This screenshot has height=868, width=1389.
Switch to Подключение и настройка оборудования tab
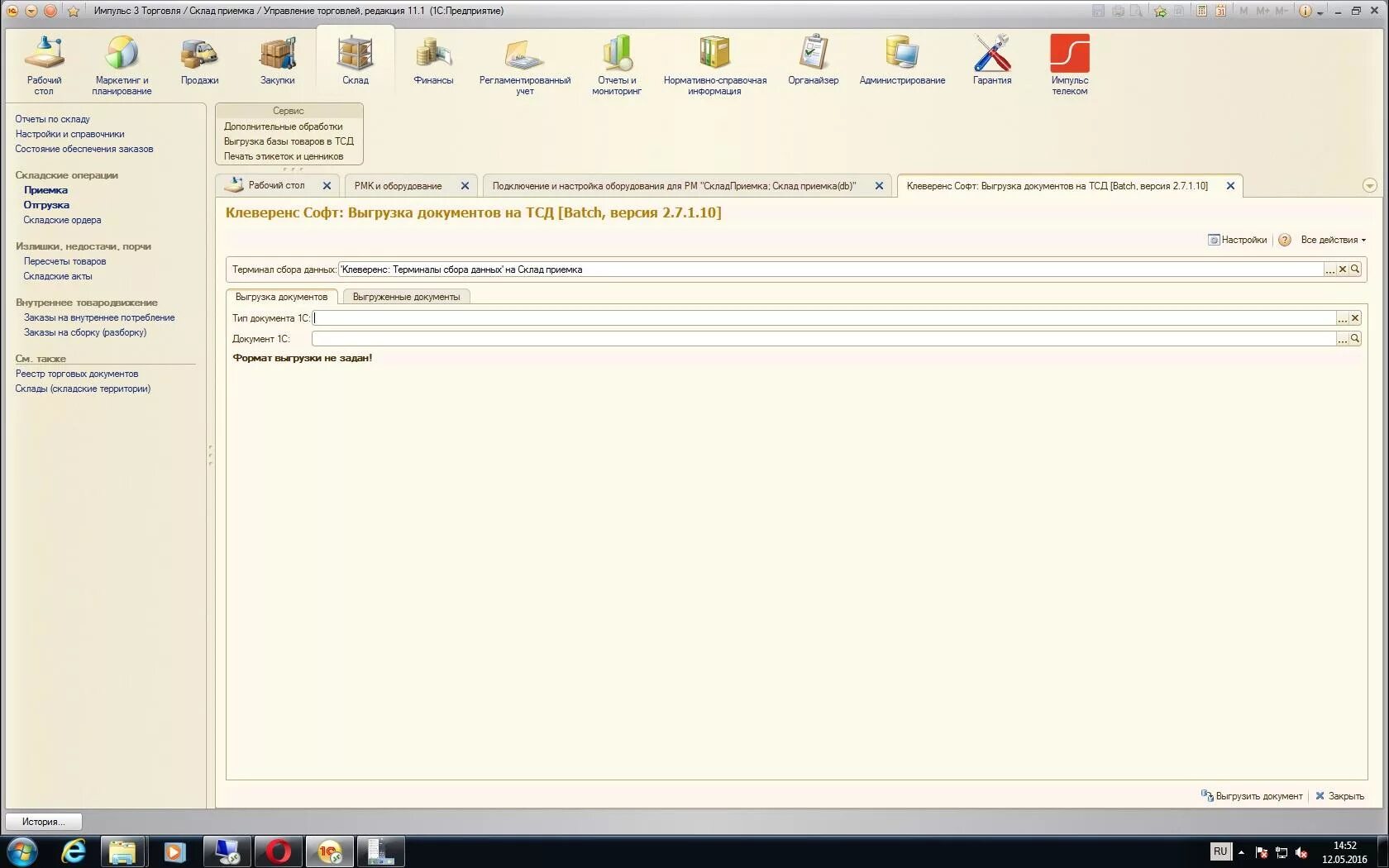coord(674,185)
